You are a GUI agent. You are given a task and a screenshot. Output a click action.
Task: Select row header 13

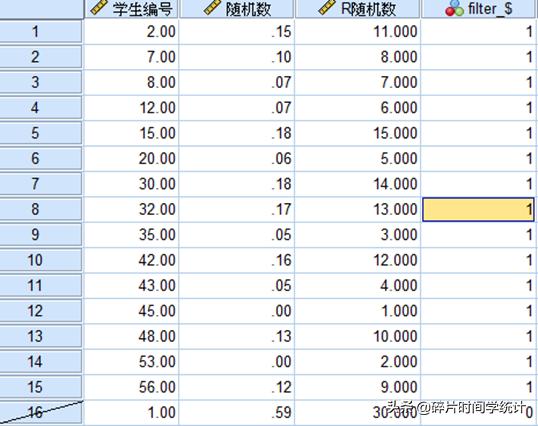pos(41,336)
